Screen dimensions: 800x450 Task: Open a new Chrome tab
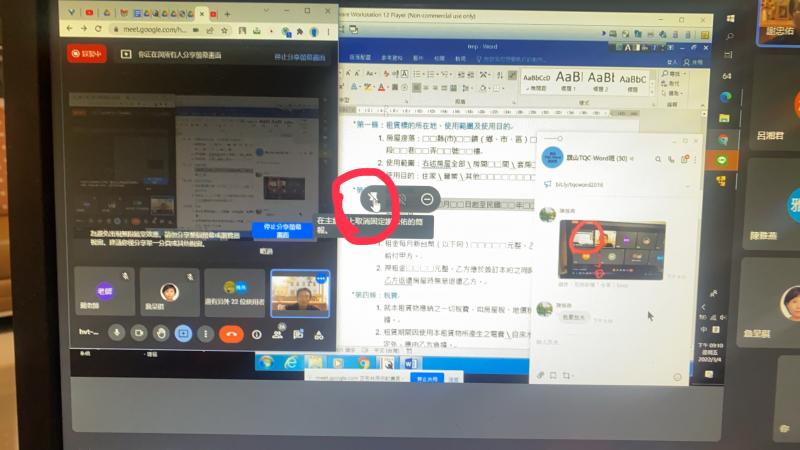click(x=227, y=14)
